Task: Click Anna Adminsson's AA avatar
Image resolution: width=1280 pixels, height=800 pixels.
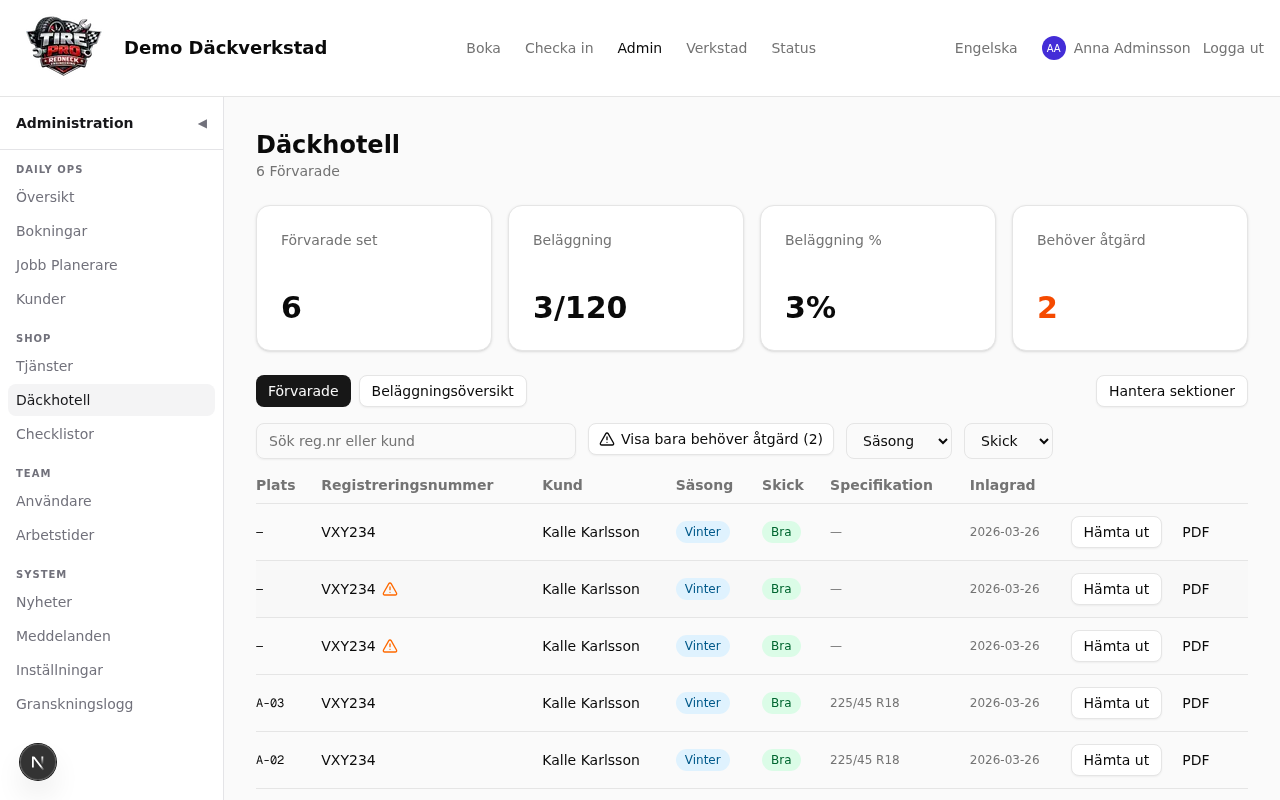Action: coord(1053,48)
